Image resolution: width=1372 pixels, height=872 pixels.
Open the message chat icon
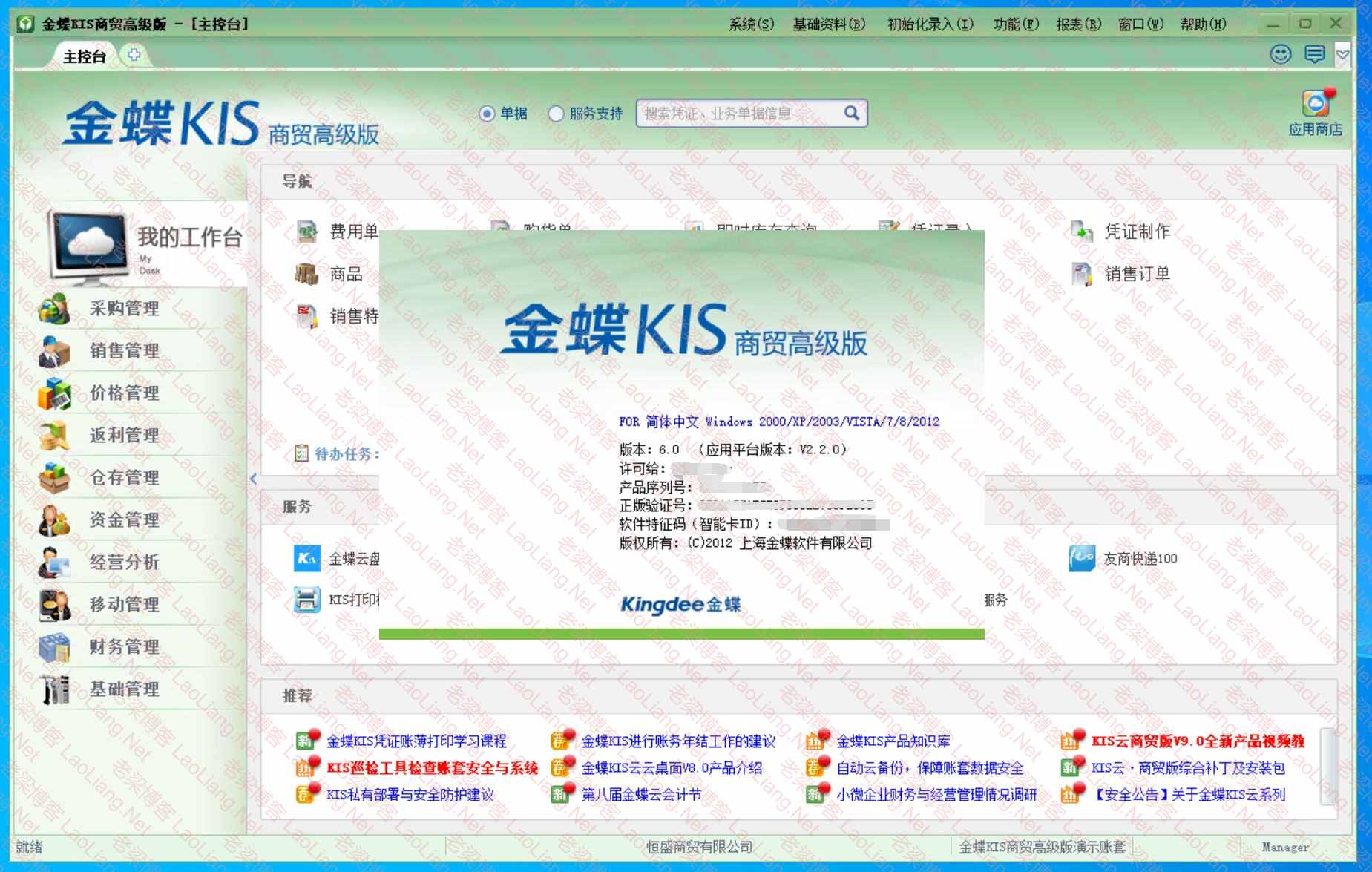click(x=1314, y=54)
